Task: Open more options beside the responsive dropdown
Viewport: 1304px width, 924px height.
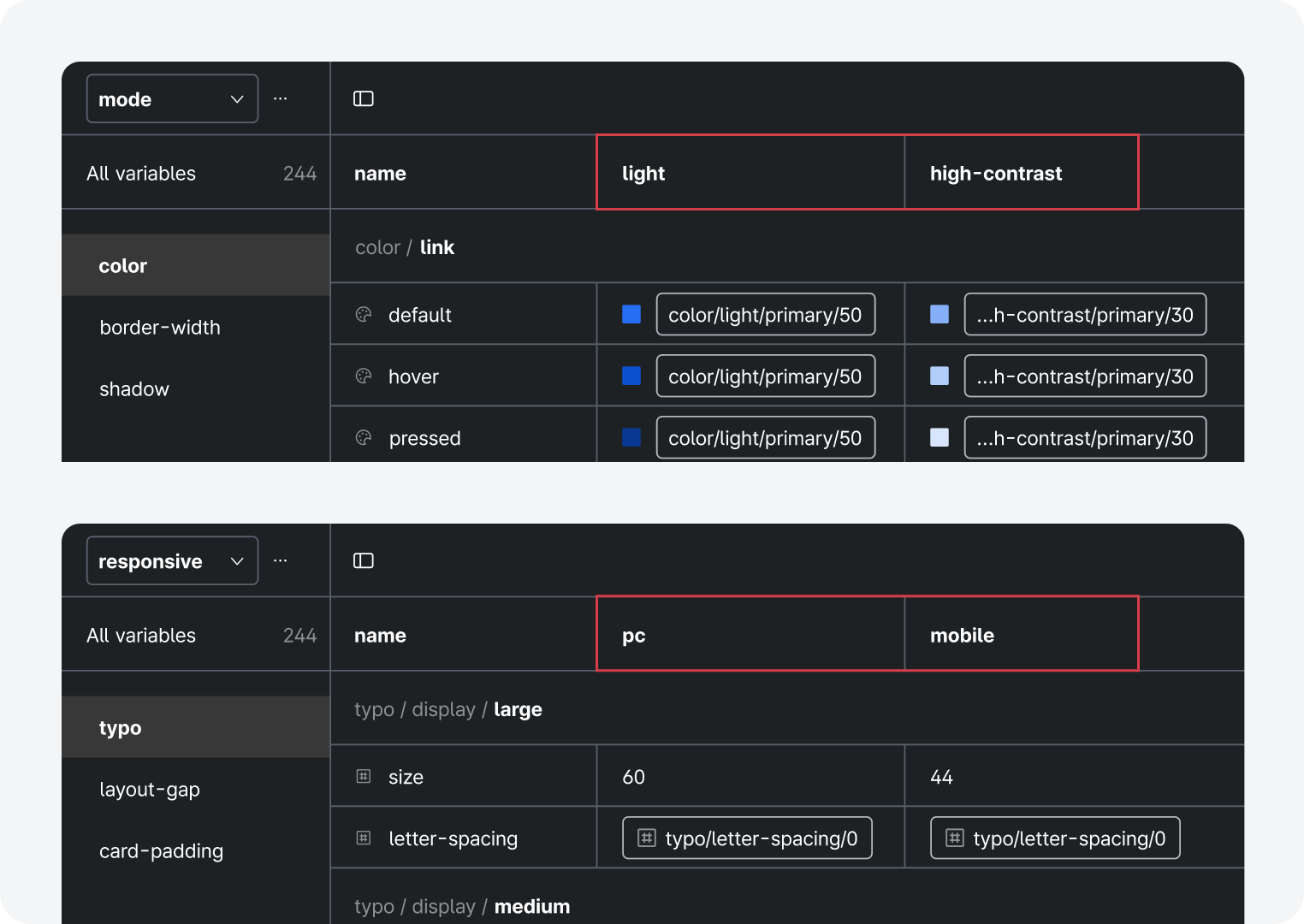Action: (x=280, y=560)
